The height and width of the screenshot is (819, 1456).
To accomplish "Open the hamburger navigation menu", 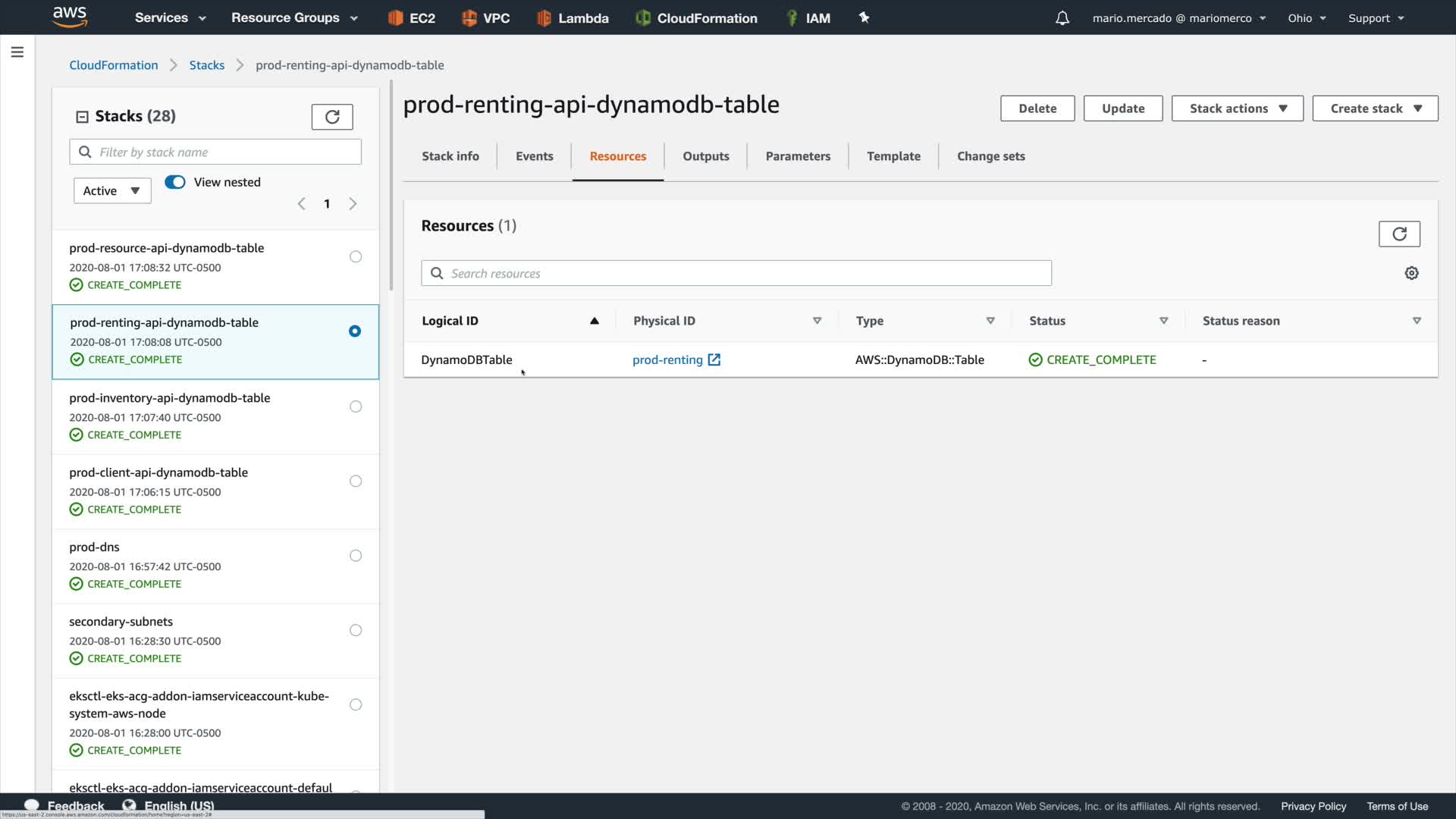I will pos(17,52).
